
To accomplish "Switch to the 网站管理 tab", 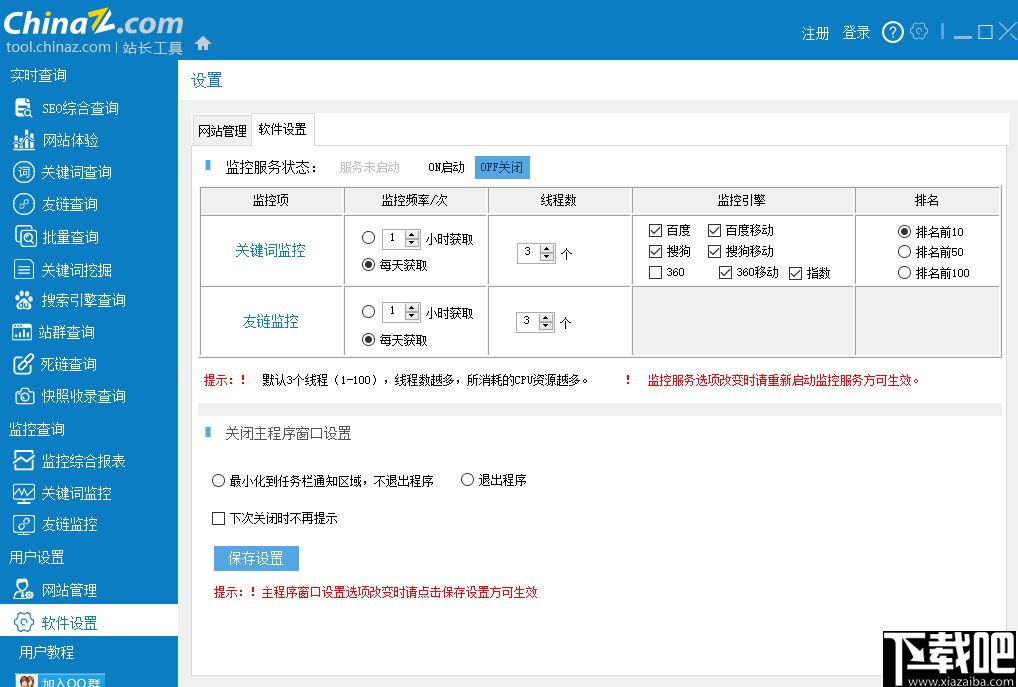I will coord(221,130).
